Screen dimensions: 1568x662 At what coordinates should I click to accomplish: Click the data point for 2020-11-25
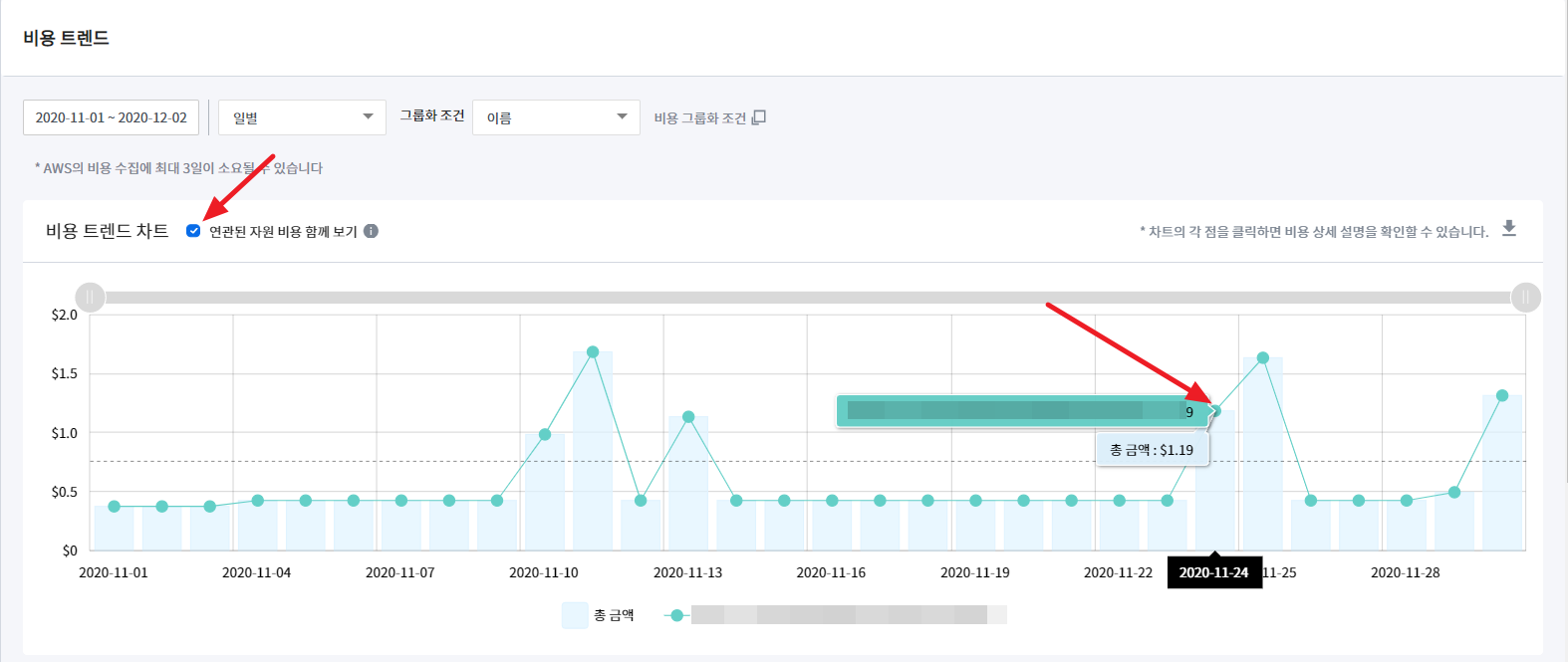tap(1262, 357)
